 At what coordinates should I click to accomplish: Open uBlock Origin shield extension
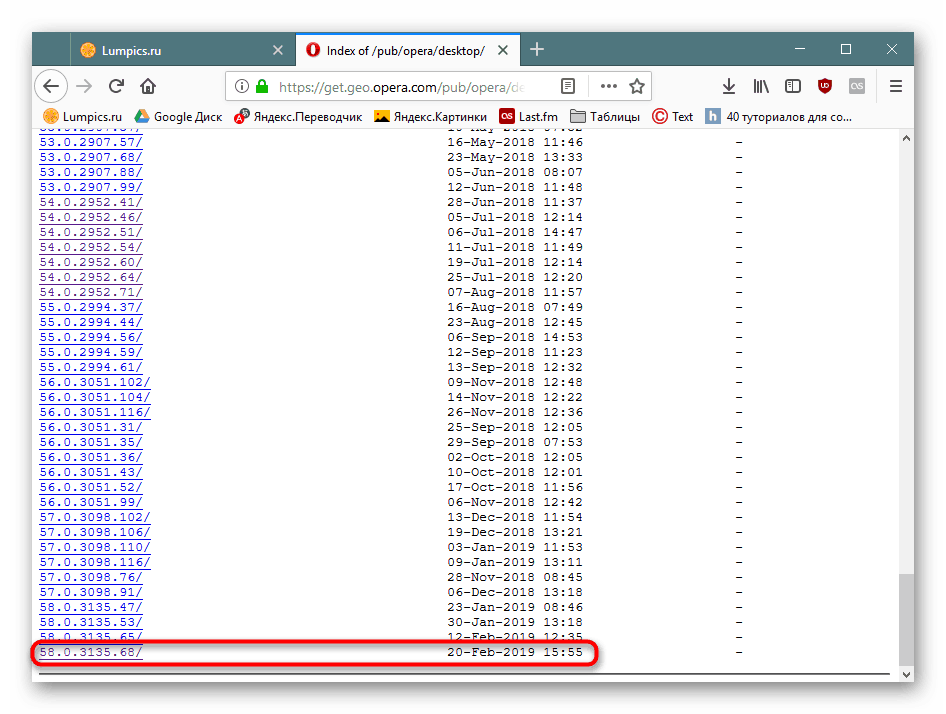[x=825, y=86]
